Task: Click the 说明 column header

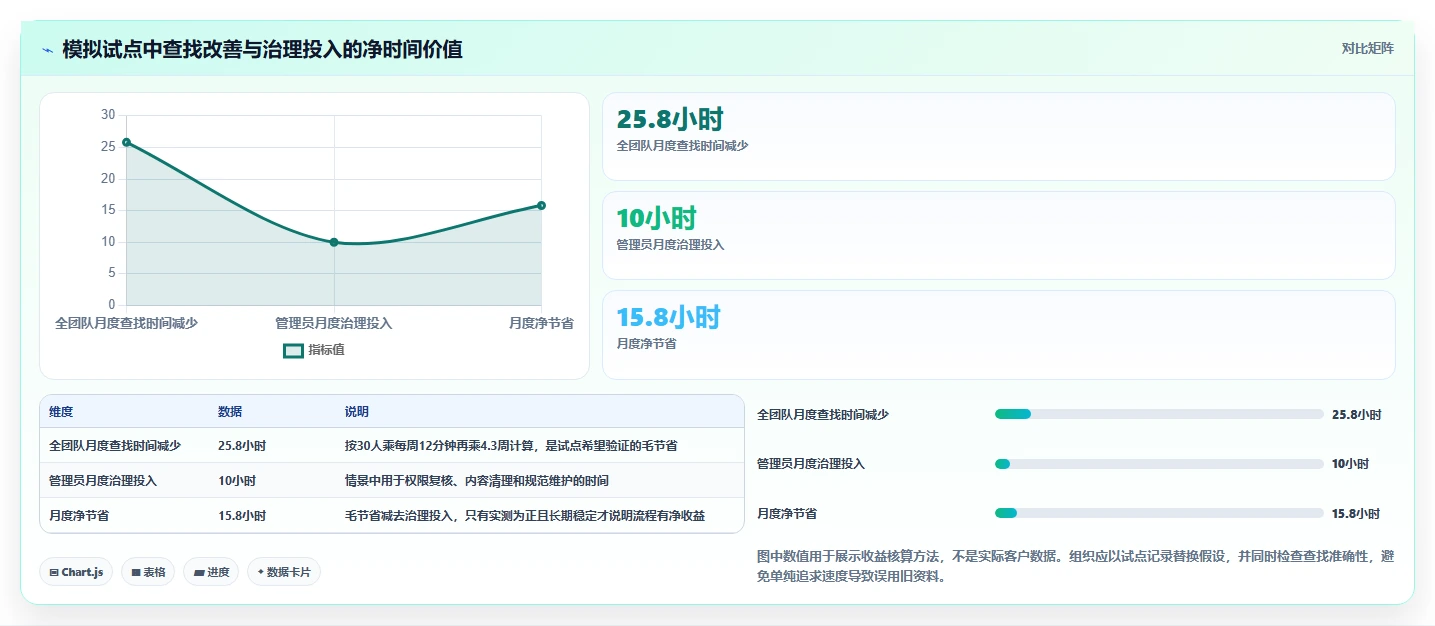Action: 357,412
